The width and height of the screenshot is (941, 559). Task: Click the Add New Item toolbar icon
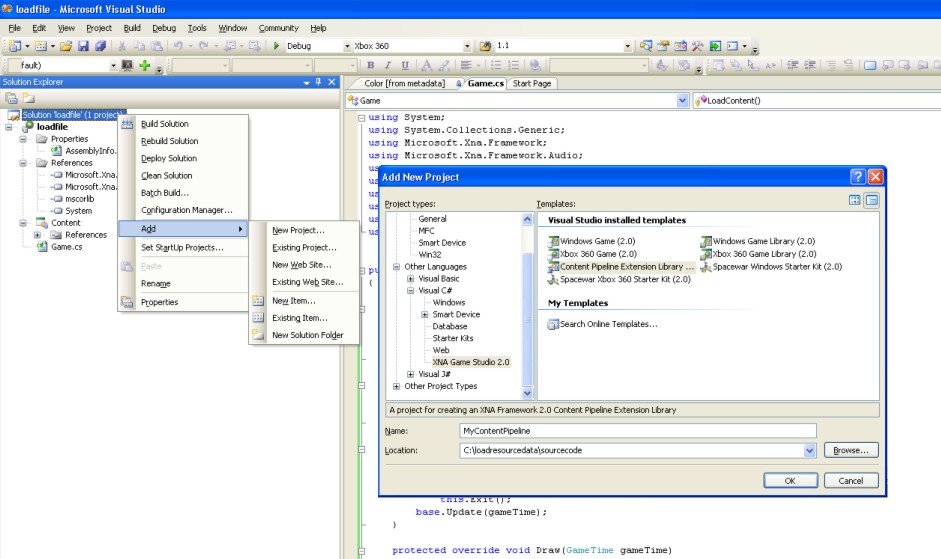click(x=41, y=46)
